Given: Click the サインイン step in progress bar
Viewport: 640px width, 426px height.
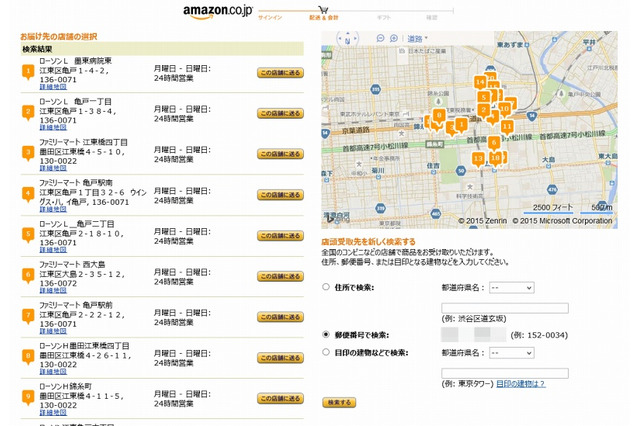Looking at the screenshot, I should point(270,18).
